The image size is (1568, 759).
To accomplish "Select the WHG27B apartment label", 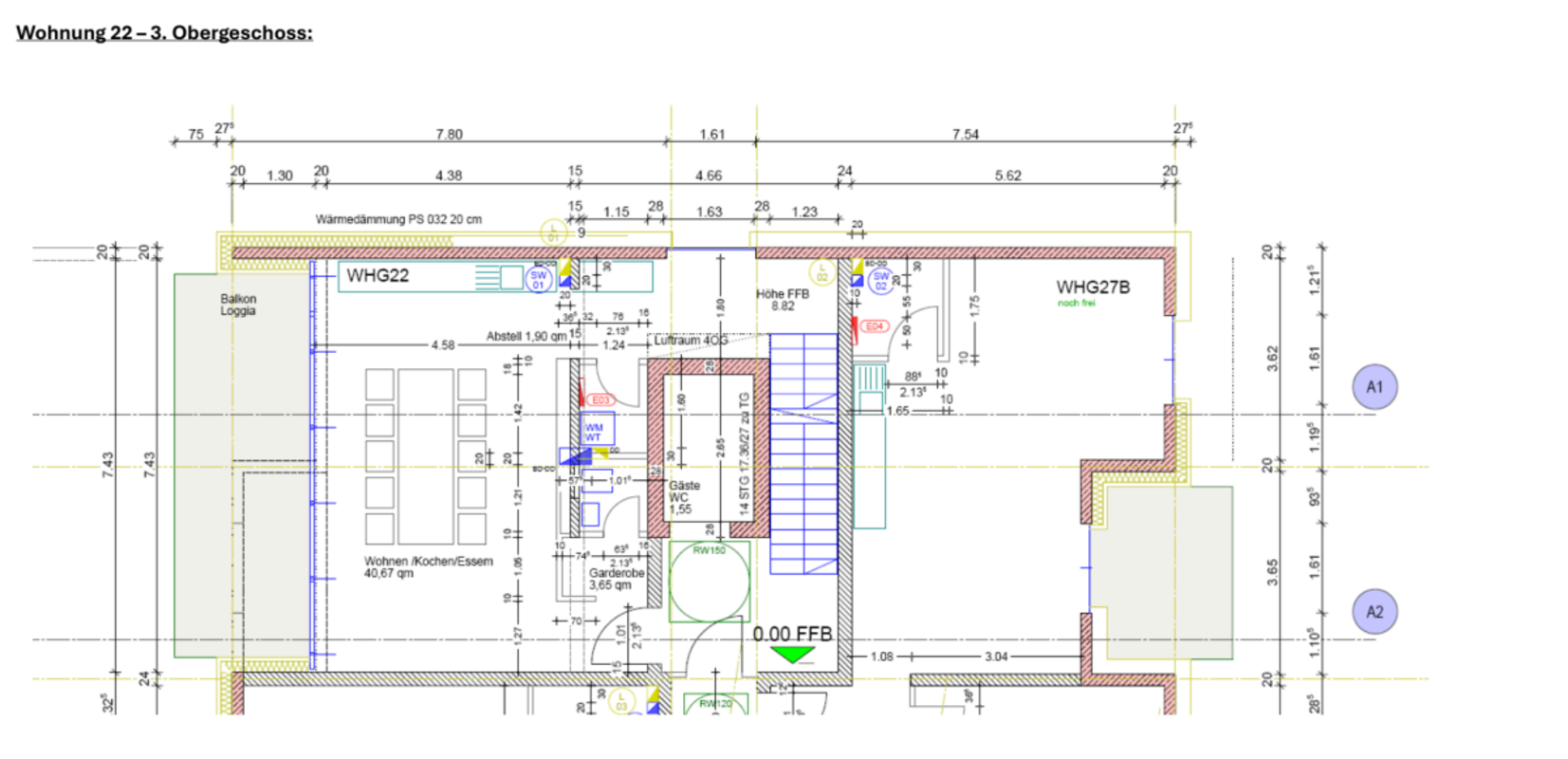I will click(1093, 287).
